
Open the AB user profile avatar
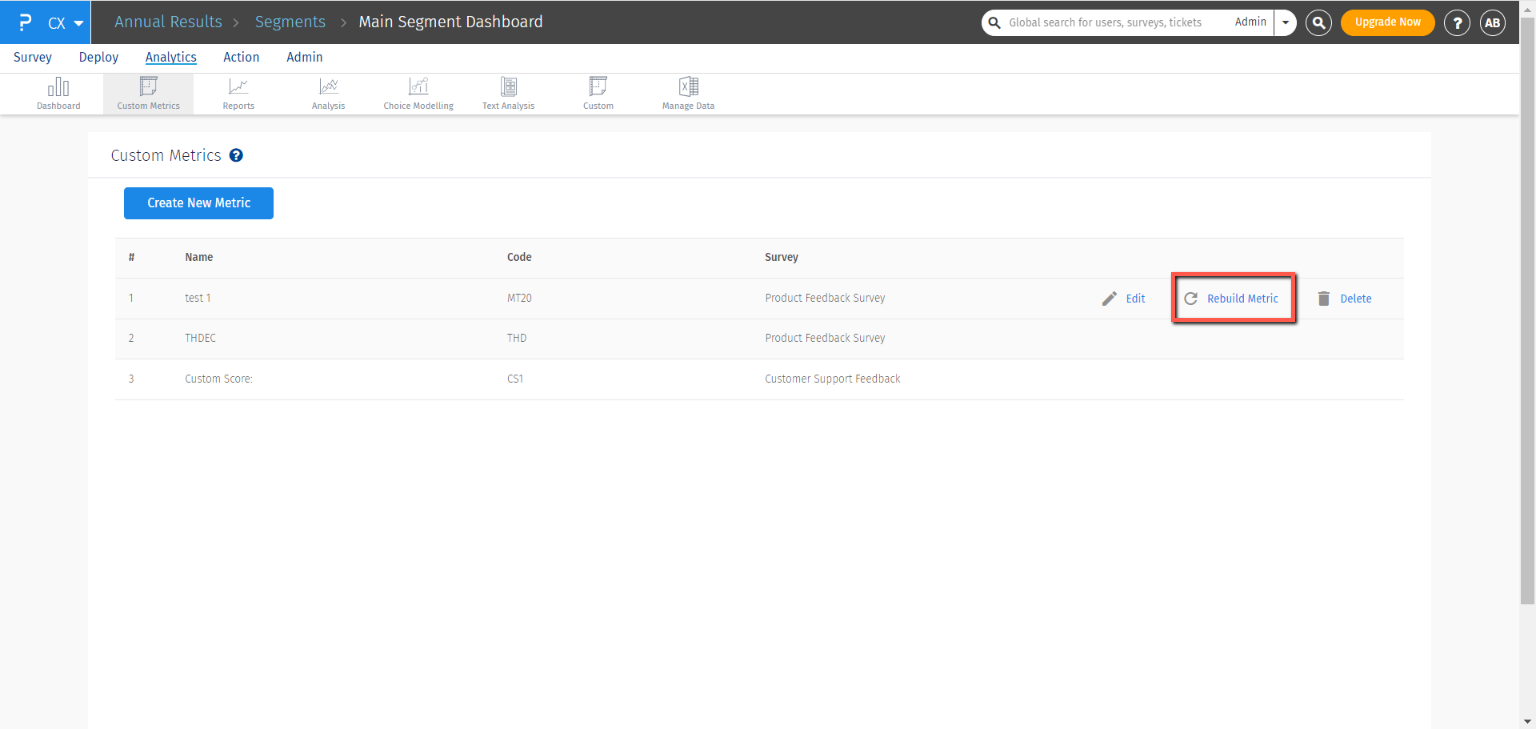[x=1492, y=22]
